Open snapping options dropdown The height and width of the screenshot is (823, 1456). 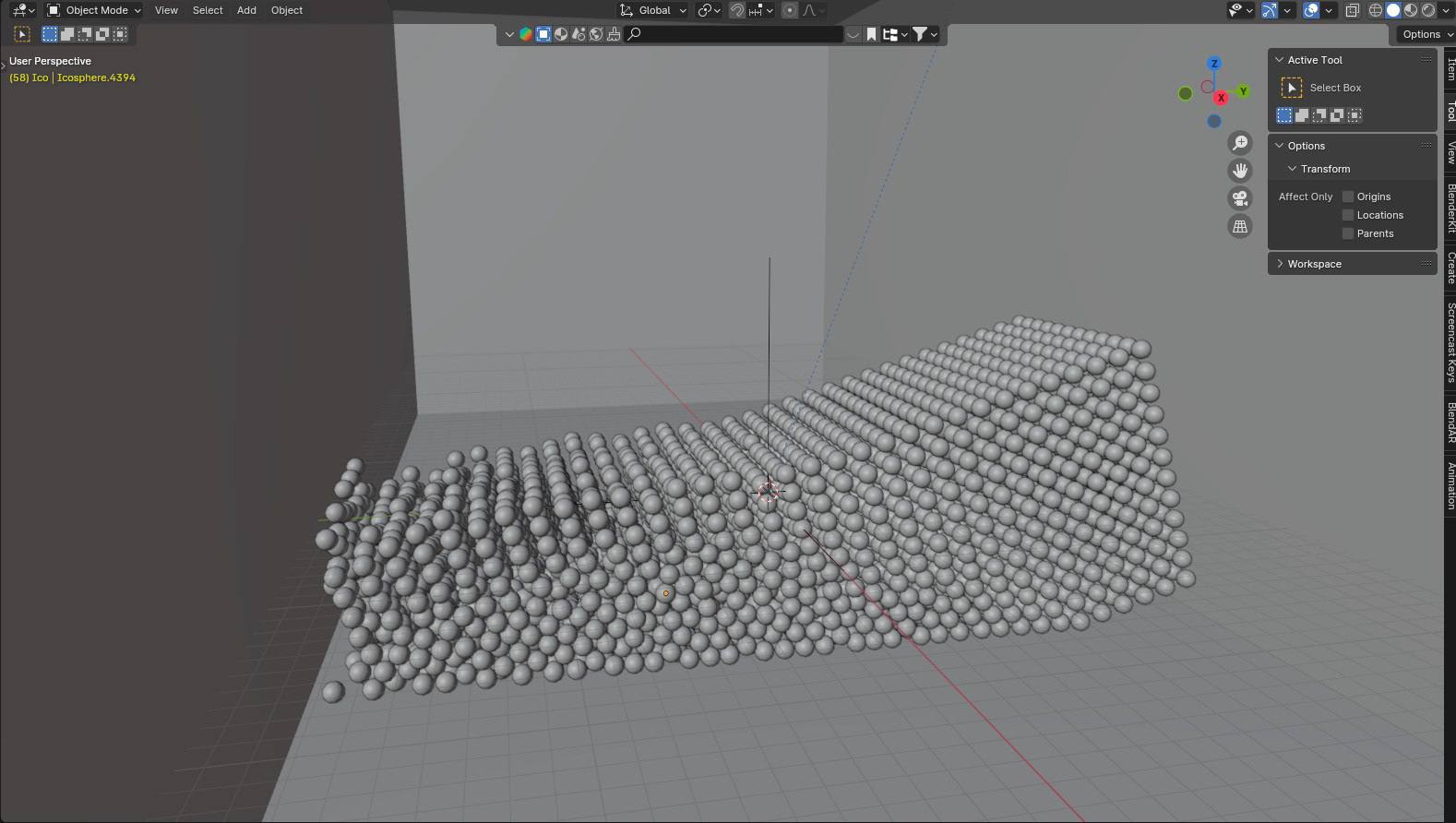(x=761, y=10)
